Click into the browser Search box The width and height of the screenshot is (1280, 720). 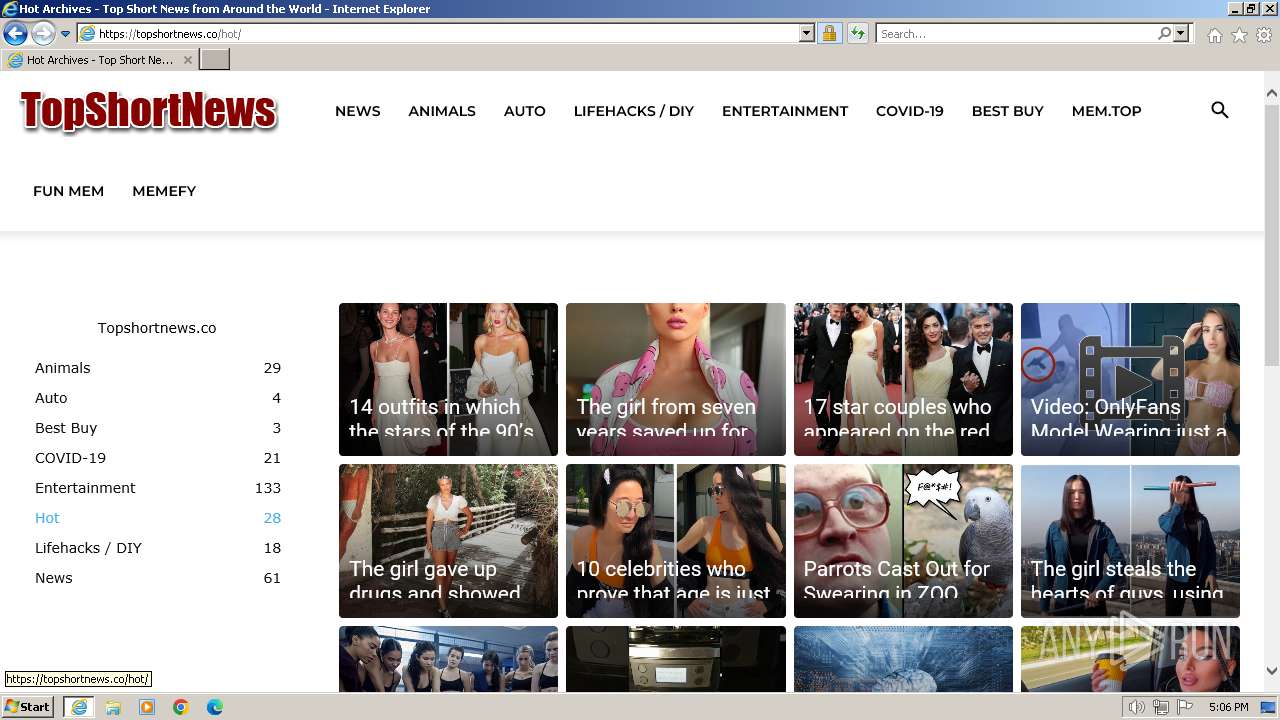pos(1015,34)
